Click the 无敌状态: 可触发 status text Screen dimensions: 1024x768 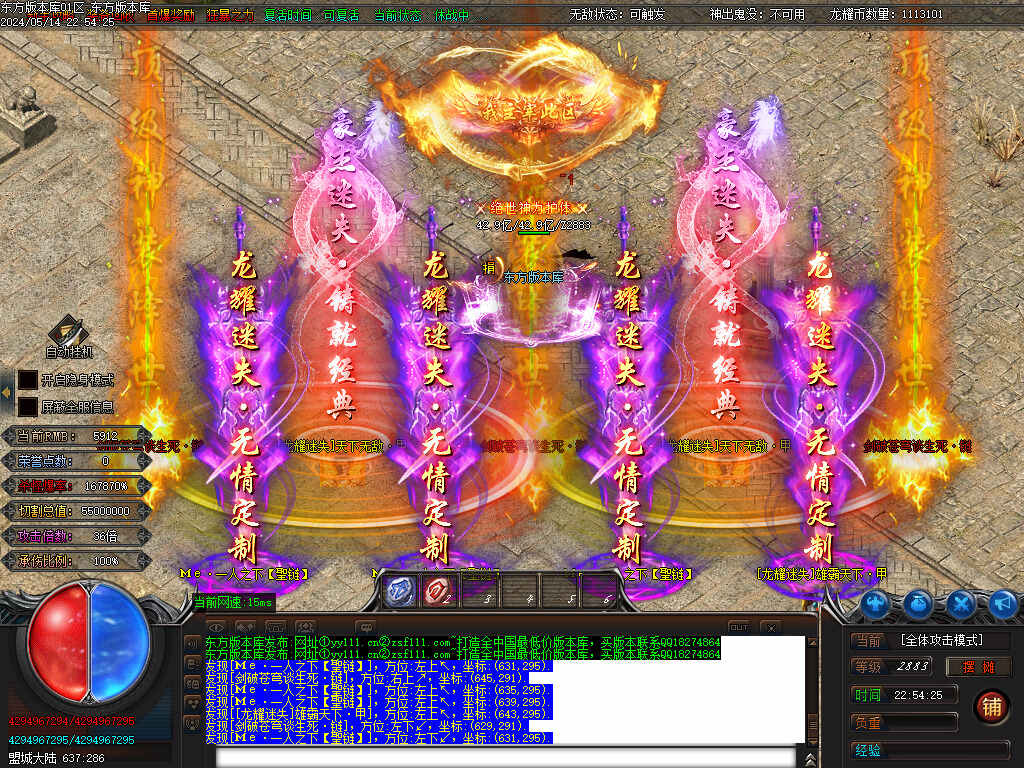[x=617, y=14]
